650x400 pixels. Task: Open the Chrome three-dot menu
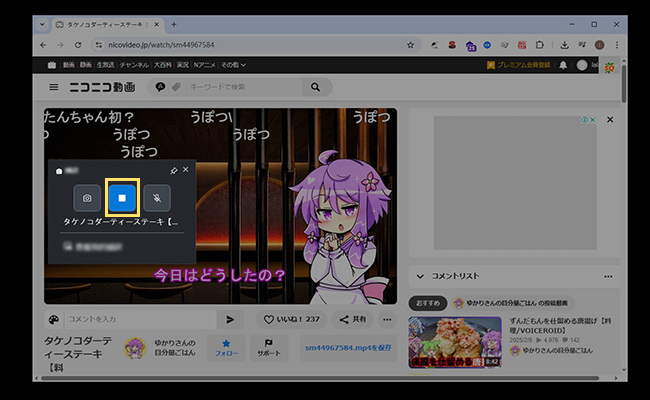[617, 45]
